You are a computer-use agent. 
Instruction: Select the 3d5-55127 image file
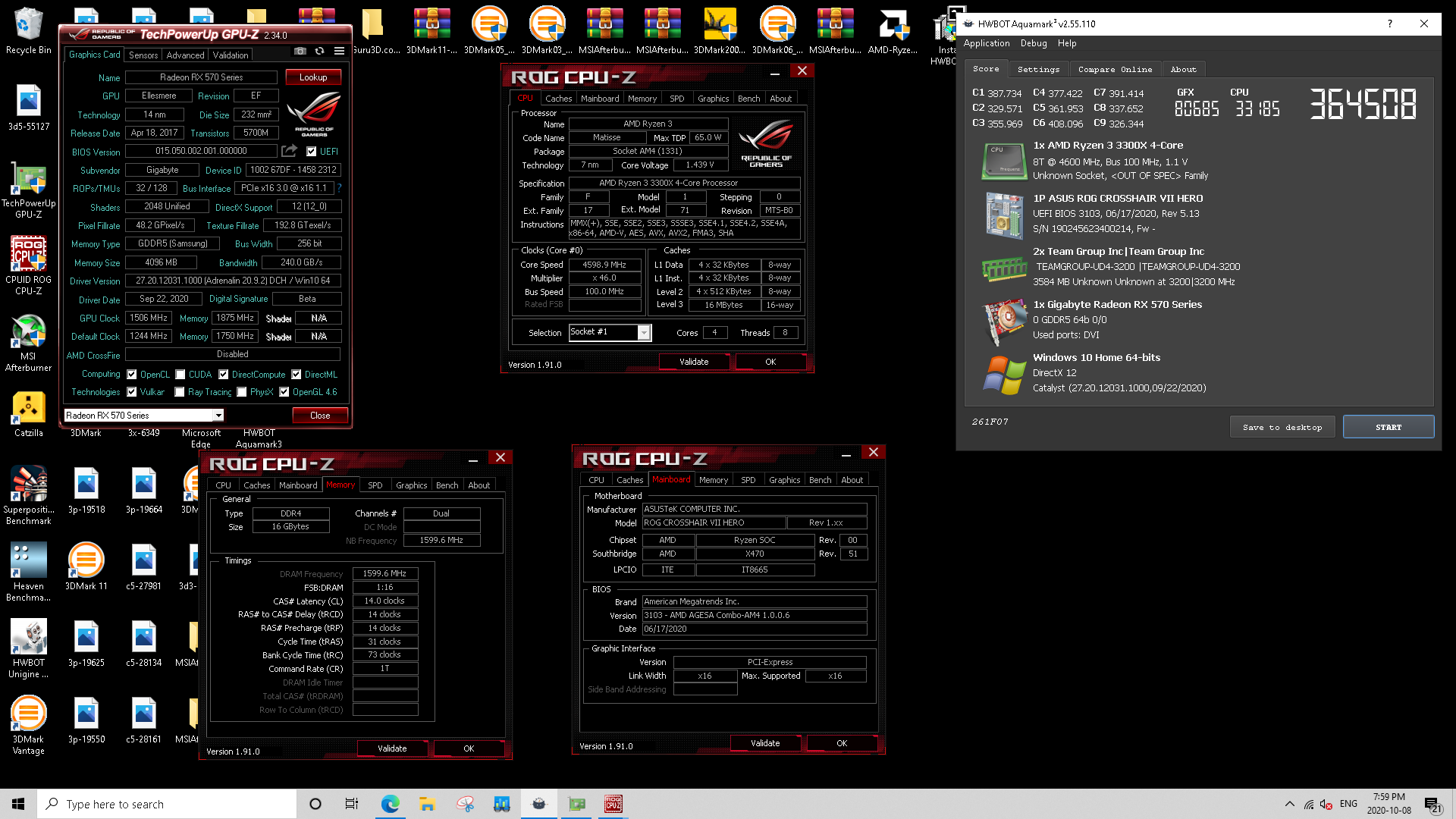click(x=28, y=108)
